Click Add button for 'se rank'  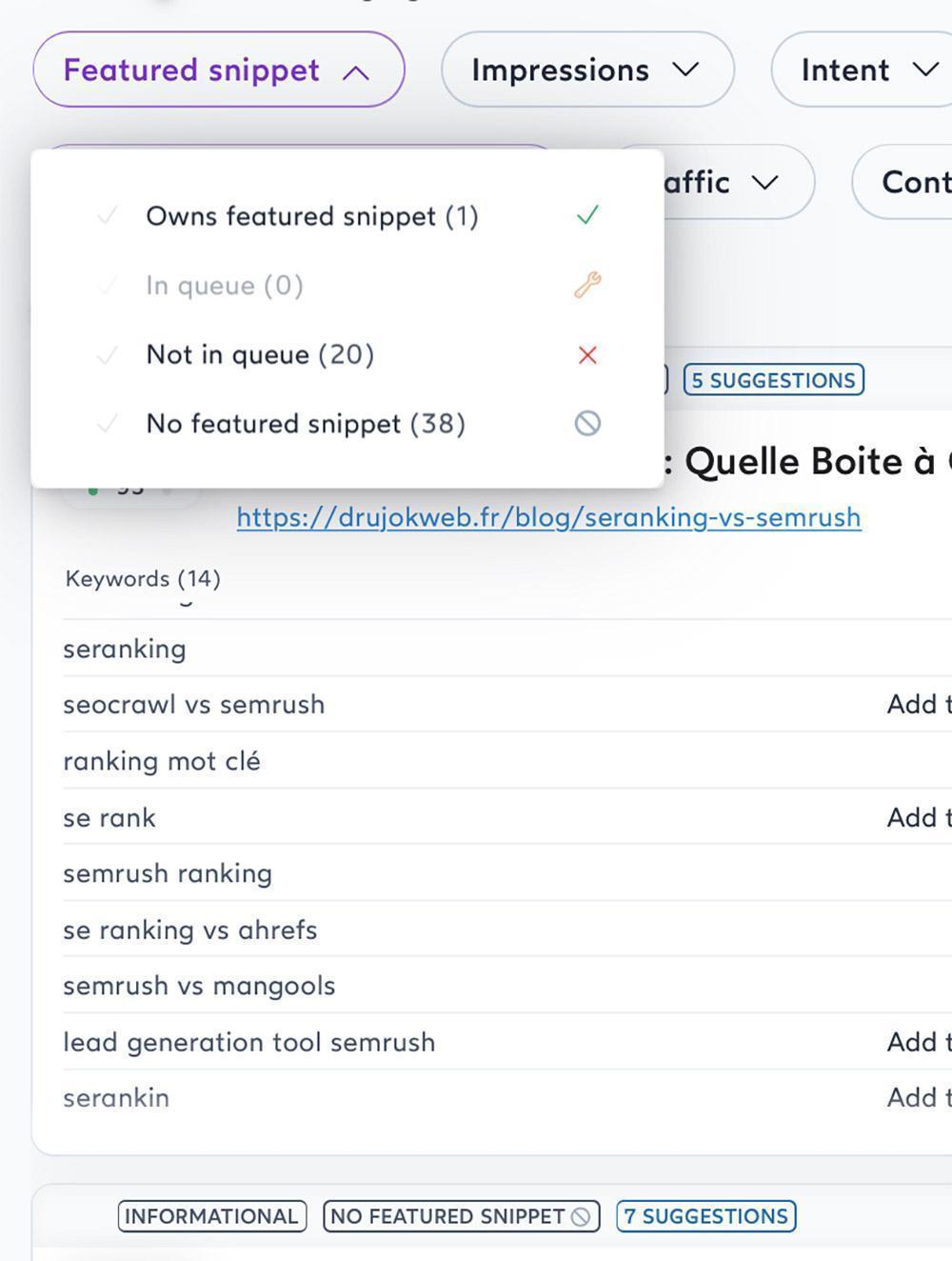tap(919, 817)
